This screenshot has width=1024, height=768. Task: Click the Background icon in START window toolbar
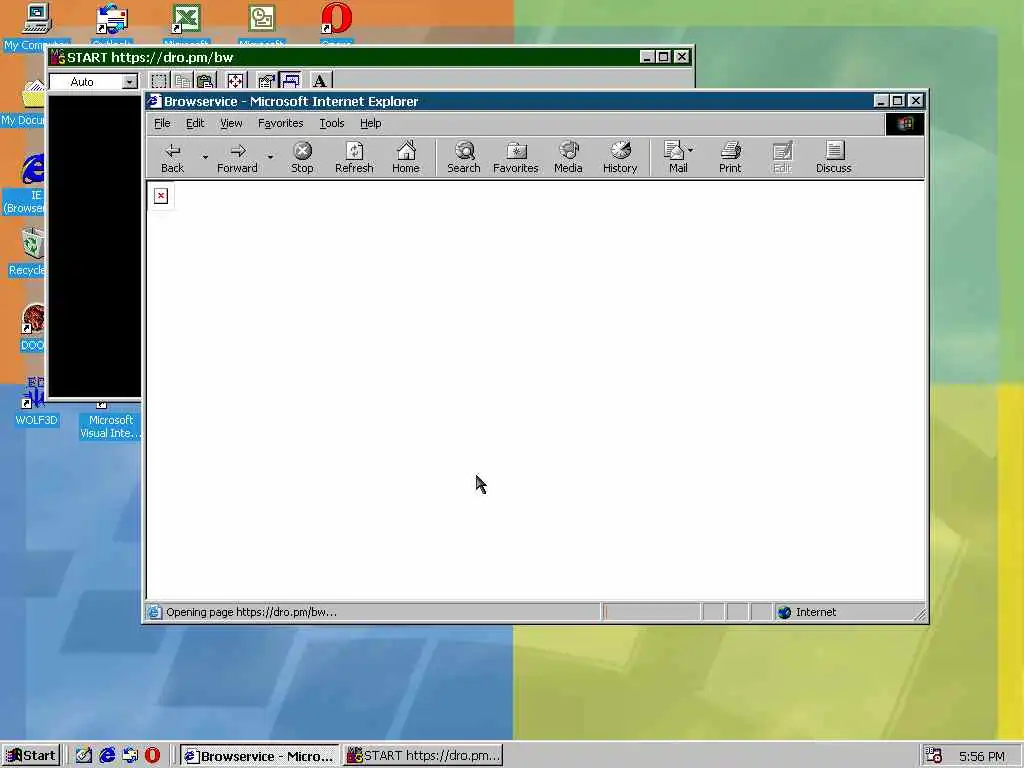[291, 81]
